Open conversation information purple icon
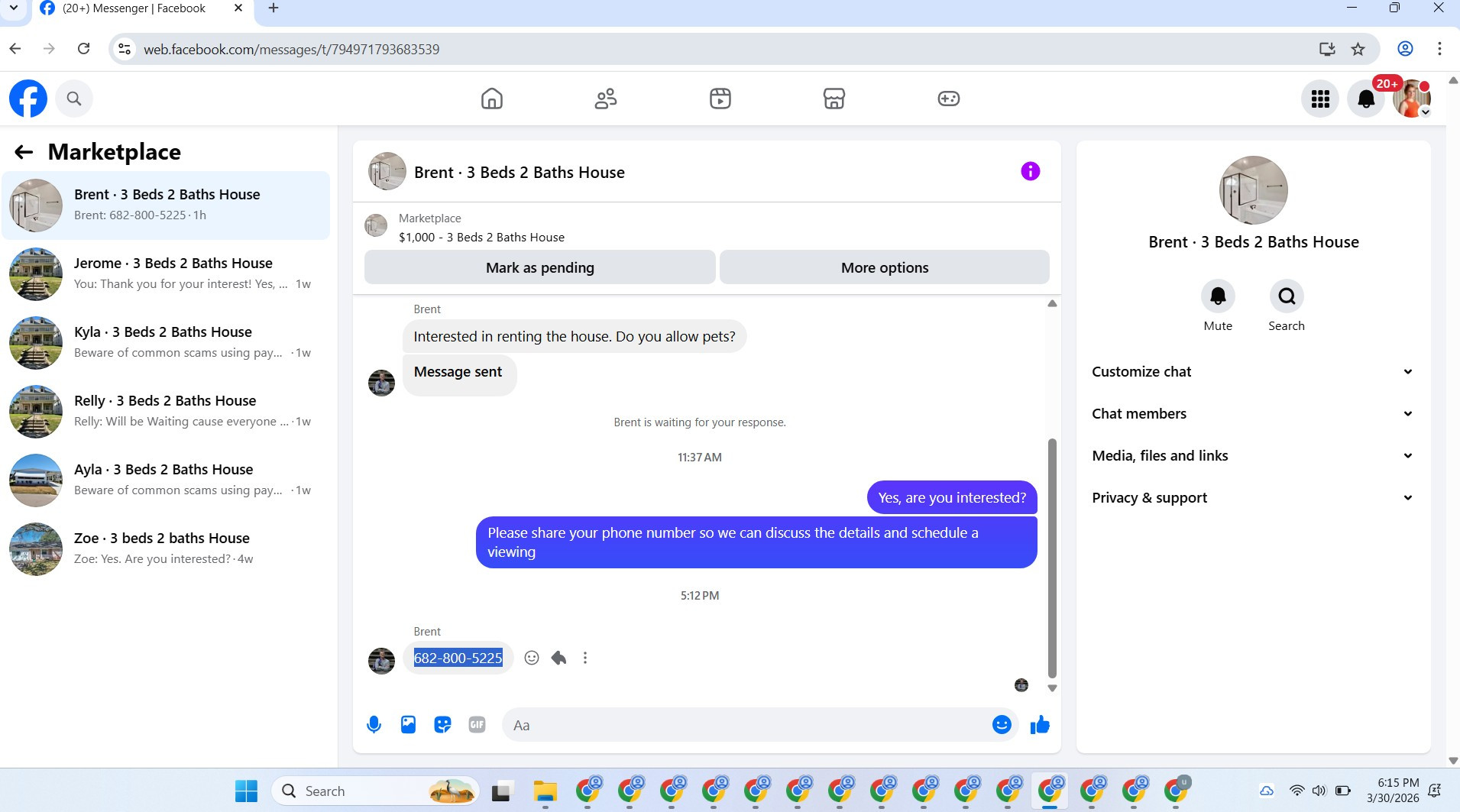The height and width of the screenshot is (812, 1460). click(x=1031, y=171)
